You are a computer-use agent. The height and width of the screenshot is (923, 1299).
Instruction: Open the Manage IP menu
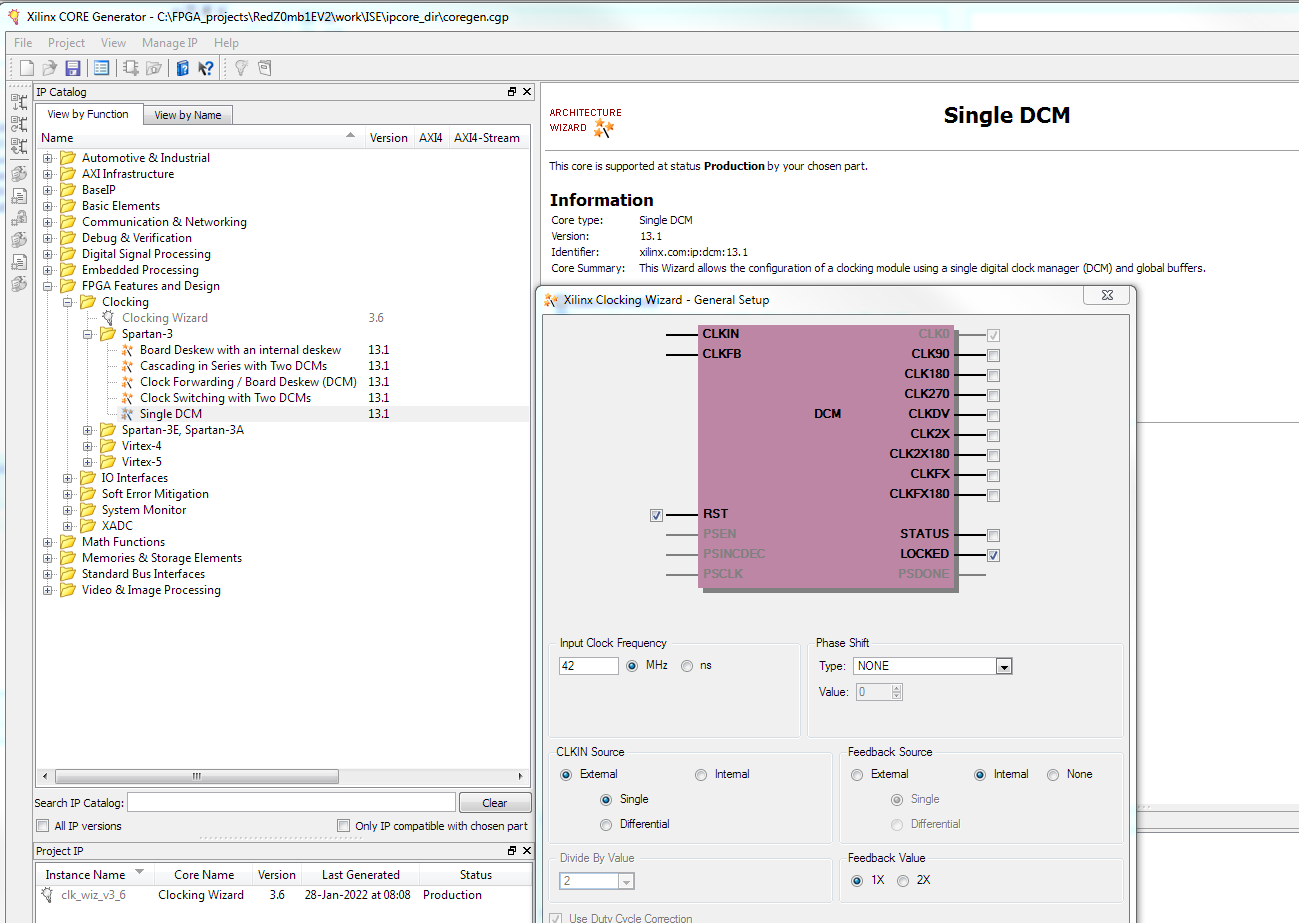tap(170, 43)
